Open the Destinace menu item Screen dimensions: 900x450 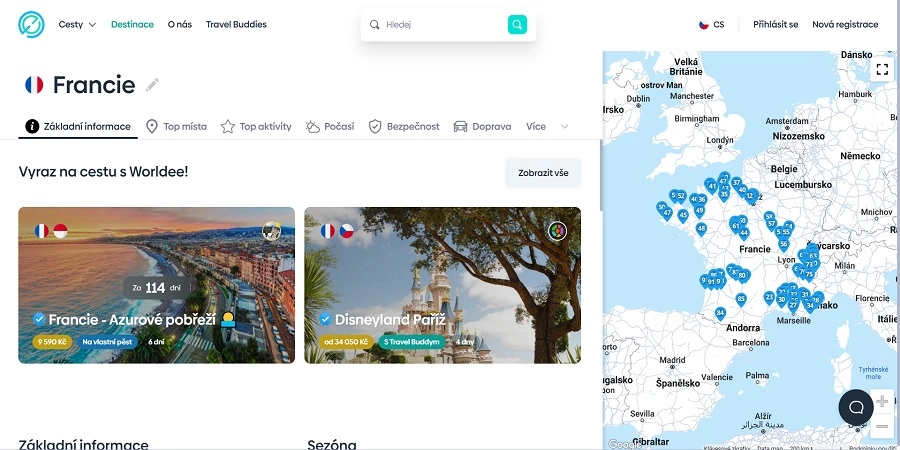point(133,25)
